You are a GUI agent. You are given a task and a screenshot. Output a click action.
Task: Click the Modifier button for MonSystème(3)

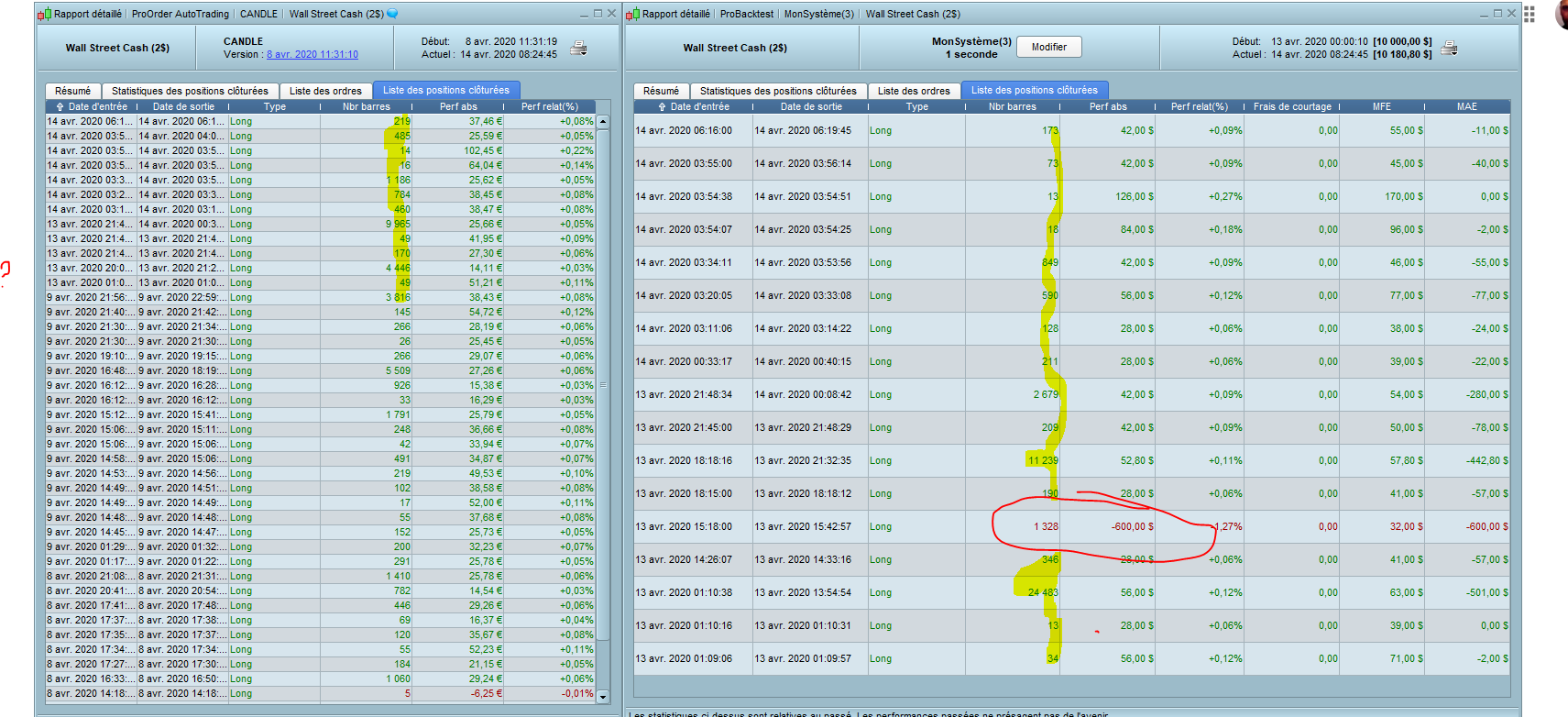tap(1049, 47)
